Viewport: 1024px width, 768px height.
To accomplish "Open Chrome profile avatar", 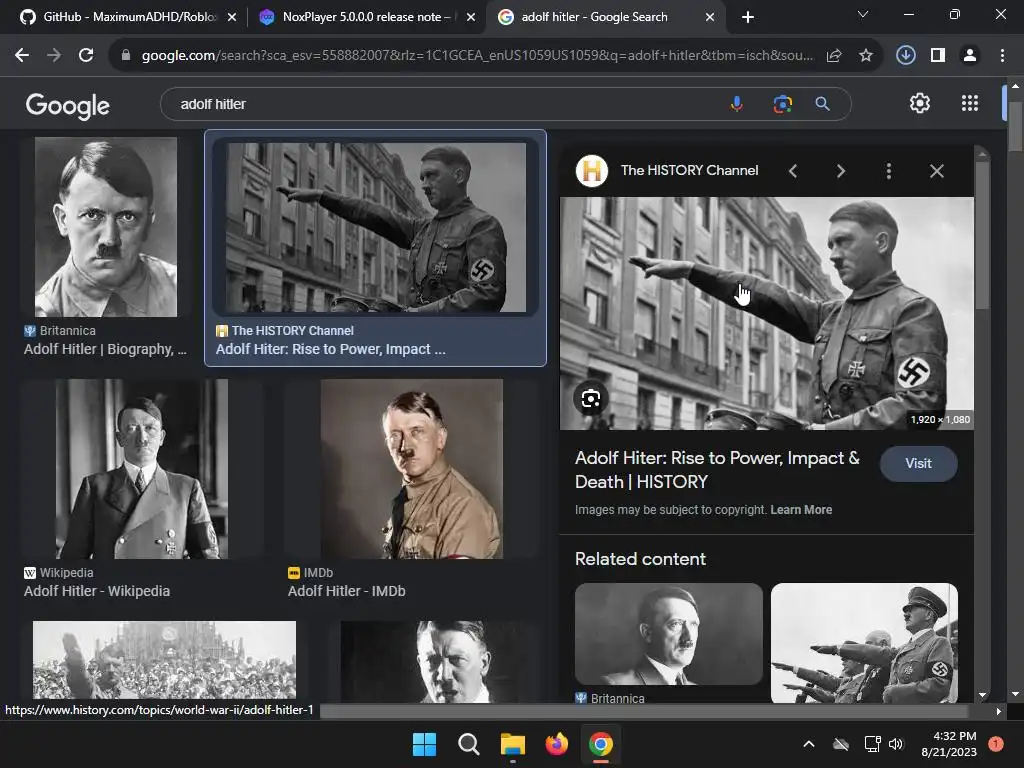I will click(x=970, y=56).
